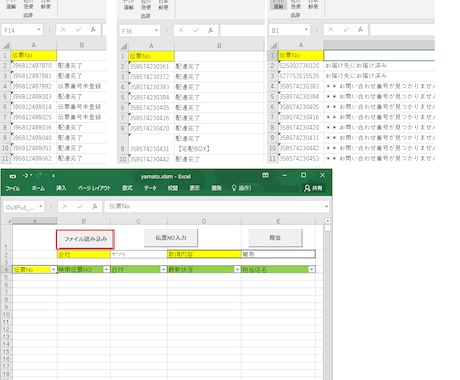This screenshot has width=460, height=380.
Task: Open the OutPut name box dropdown in yamato.xlsm
Action: point(40,207)
